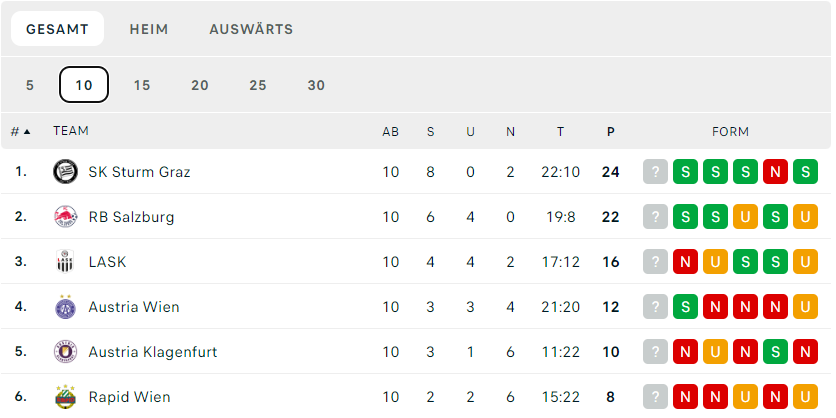
Task: Click the Austria Klagenfurt club crest
Action: (x=65, y=352)
